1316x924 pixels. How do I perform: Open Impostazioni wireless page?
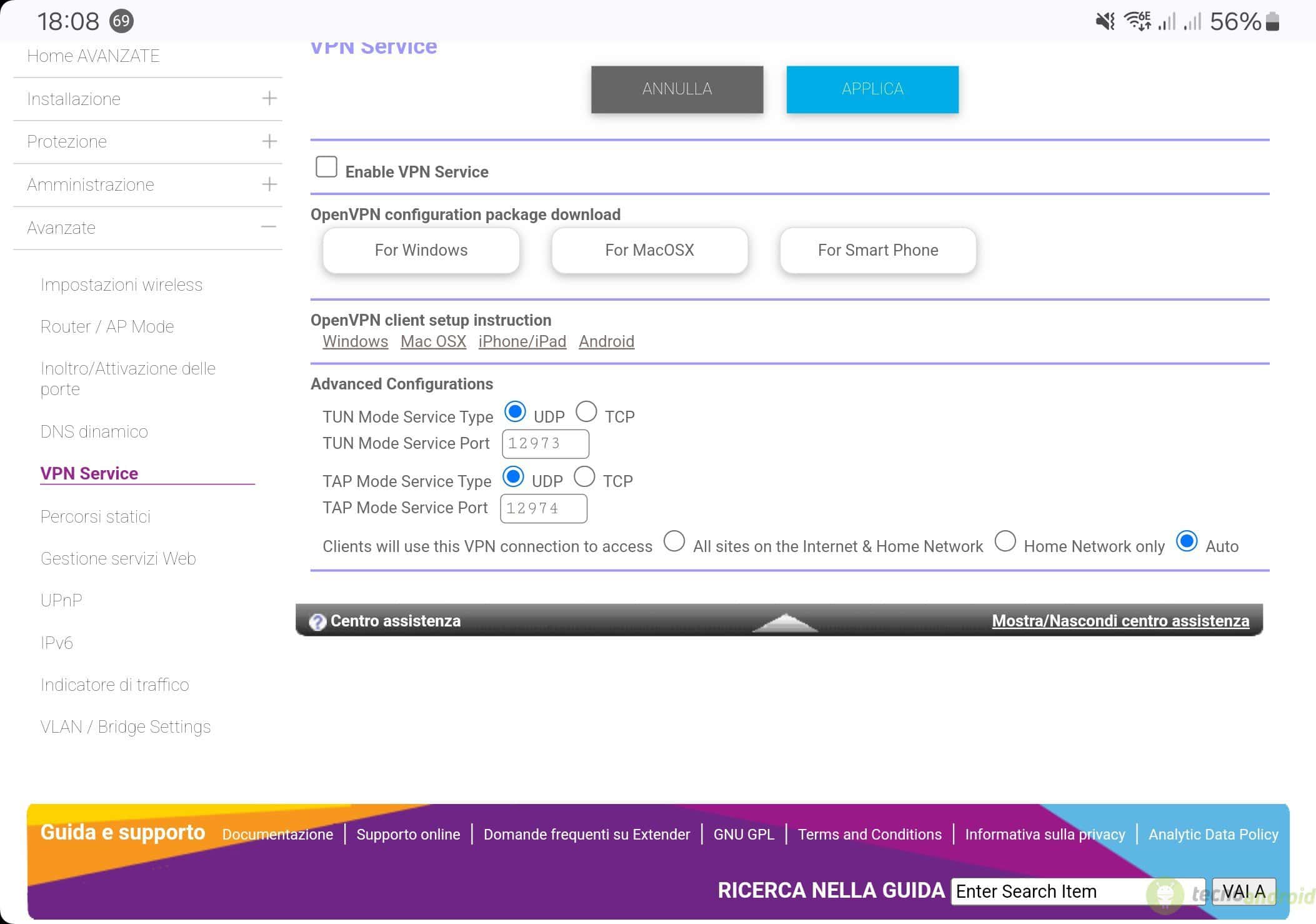coord(121,285)
